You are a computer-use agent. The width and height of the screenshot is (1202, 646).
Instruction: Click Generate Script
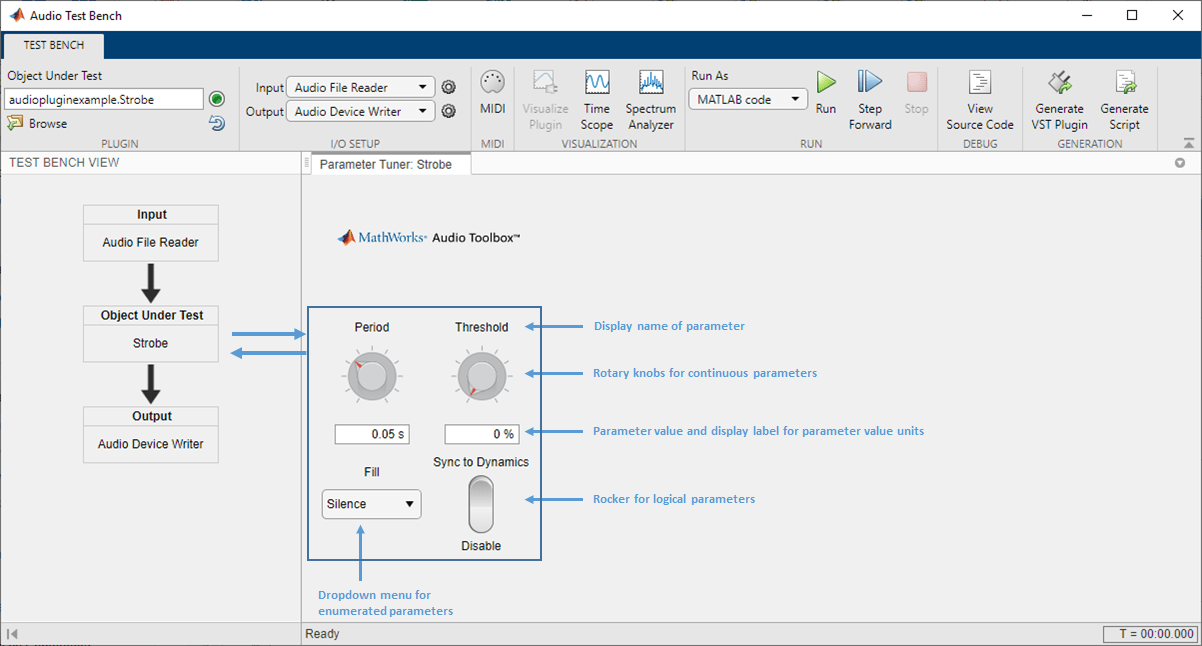tap(1124, 99)
